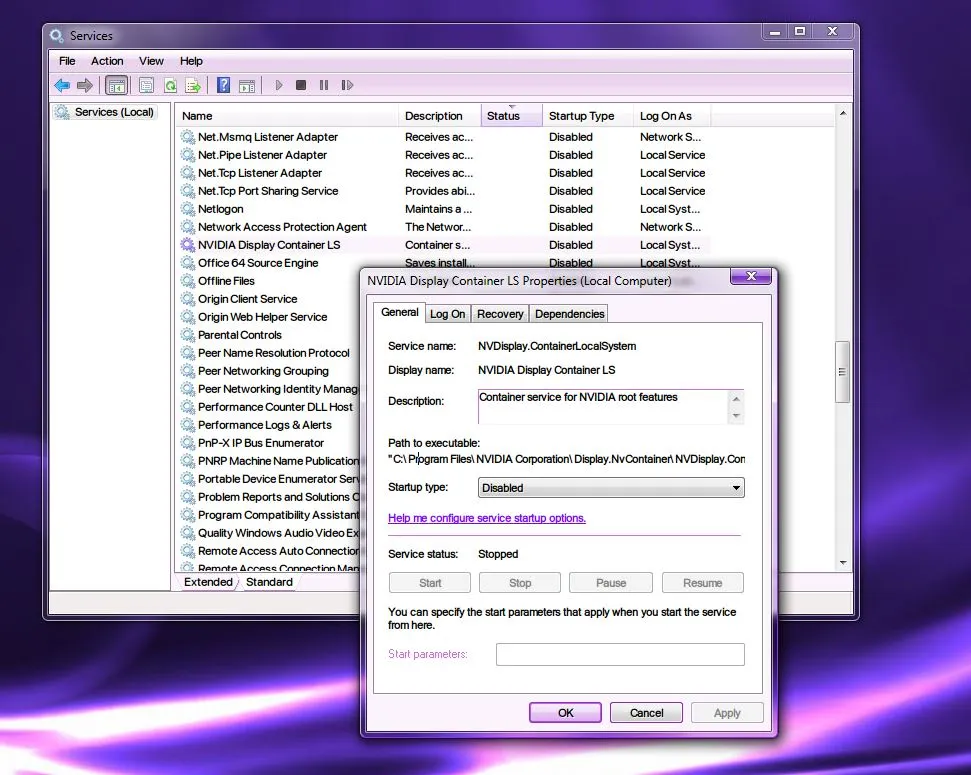This screenshot has width=971, height=775.
Task: Click gear icon of NVIDIA Display Container LS
Action: (x=188, y=245)
